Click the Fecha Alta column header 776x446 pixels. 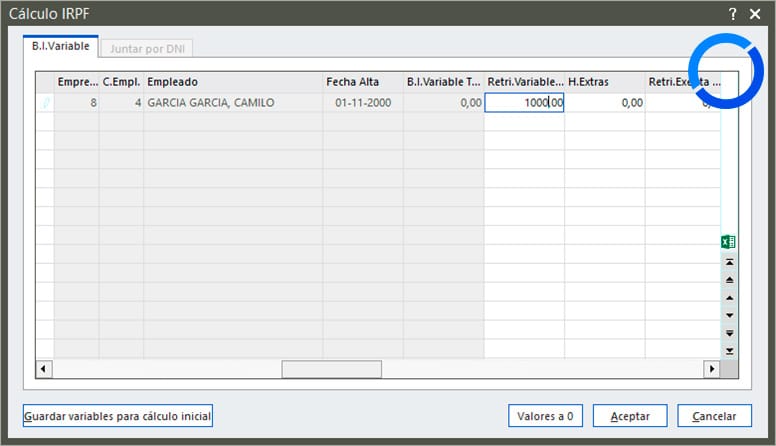(x=363, y=82)
